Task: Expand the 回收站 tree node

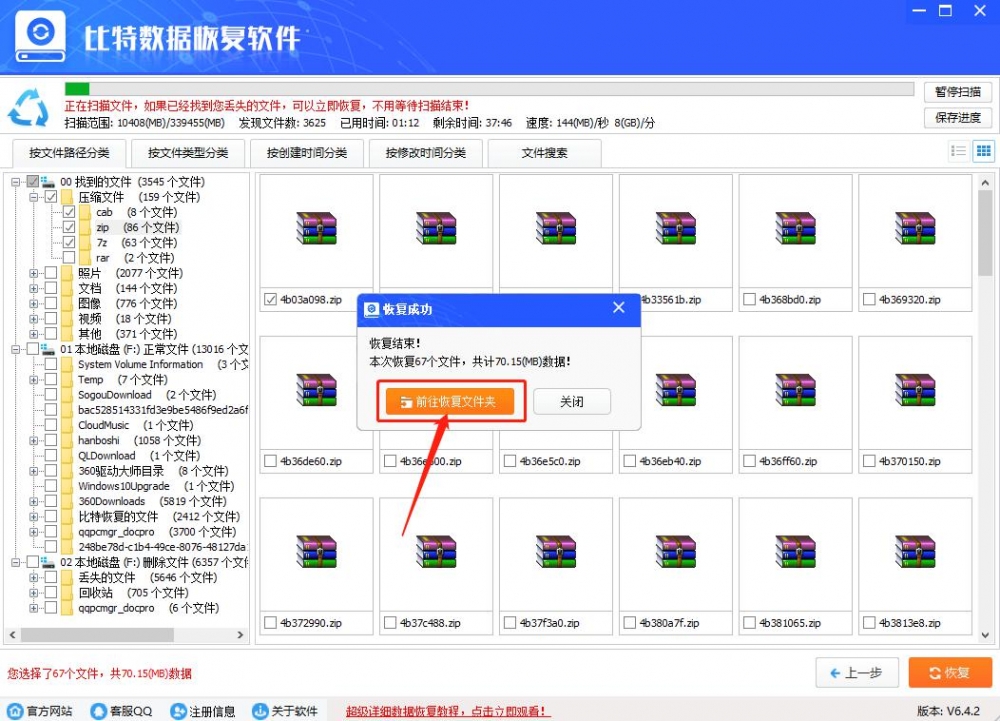Action: click(33, 593)
